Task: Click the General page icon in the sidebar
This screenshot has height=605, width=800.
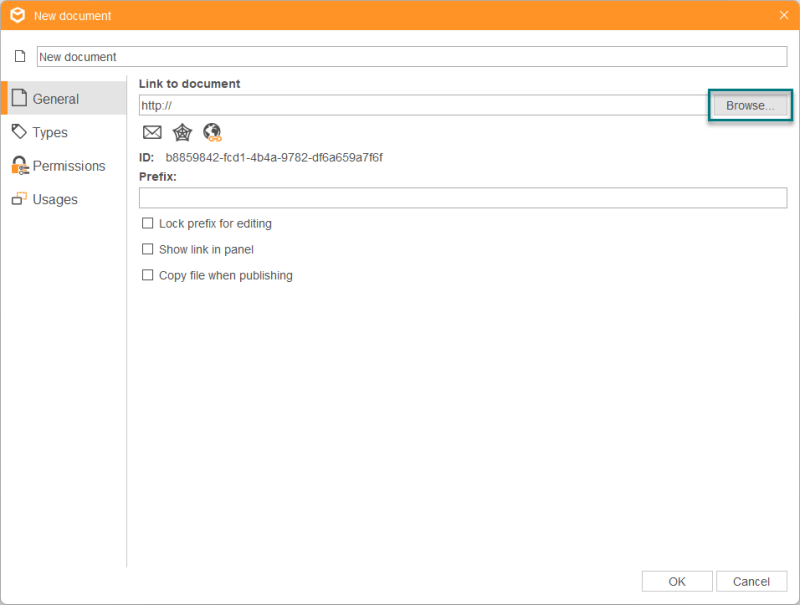Action: (21, 98)
